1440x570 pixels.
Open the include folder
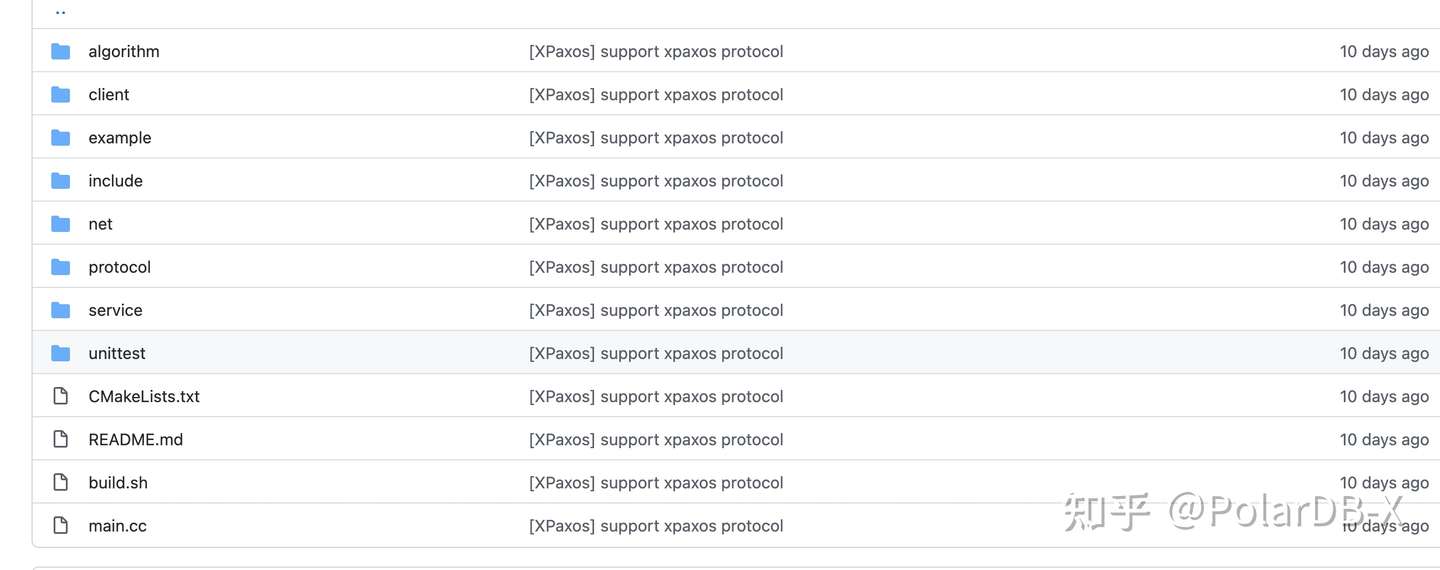click(115, 181)
